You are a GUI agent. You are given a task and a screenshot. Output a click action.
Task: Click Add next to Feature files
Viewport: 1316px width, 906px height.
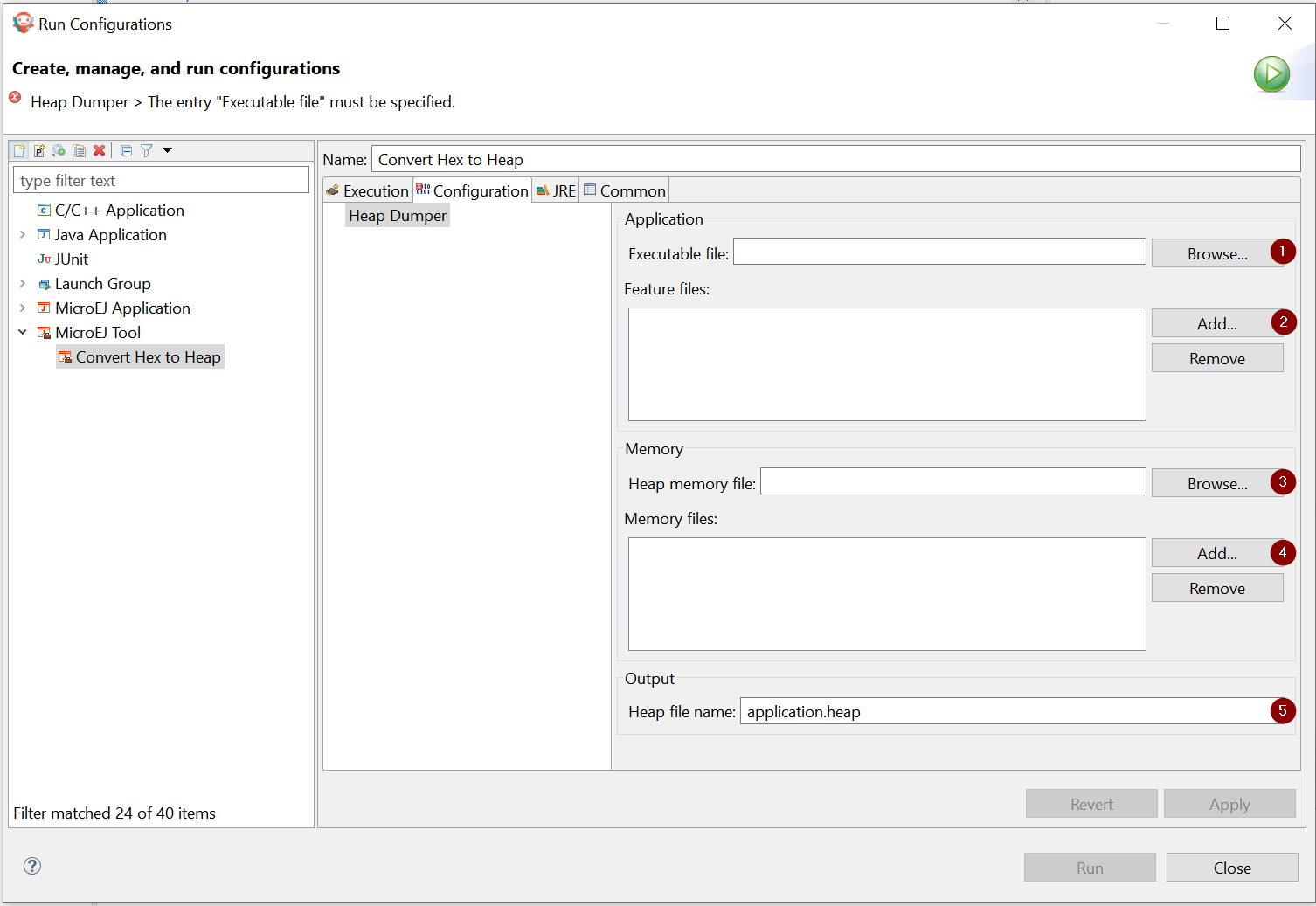(x=1216, y=323)
